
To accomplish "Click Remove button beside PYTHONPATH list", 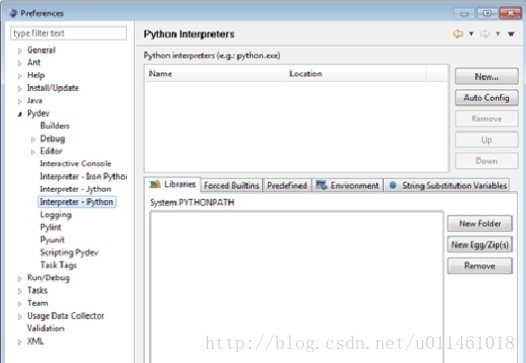I will click(x=480, y=266).
